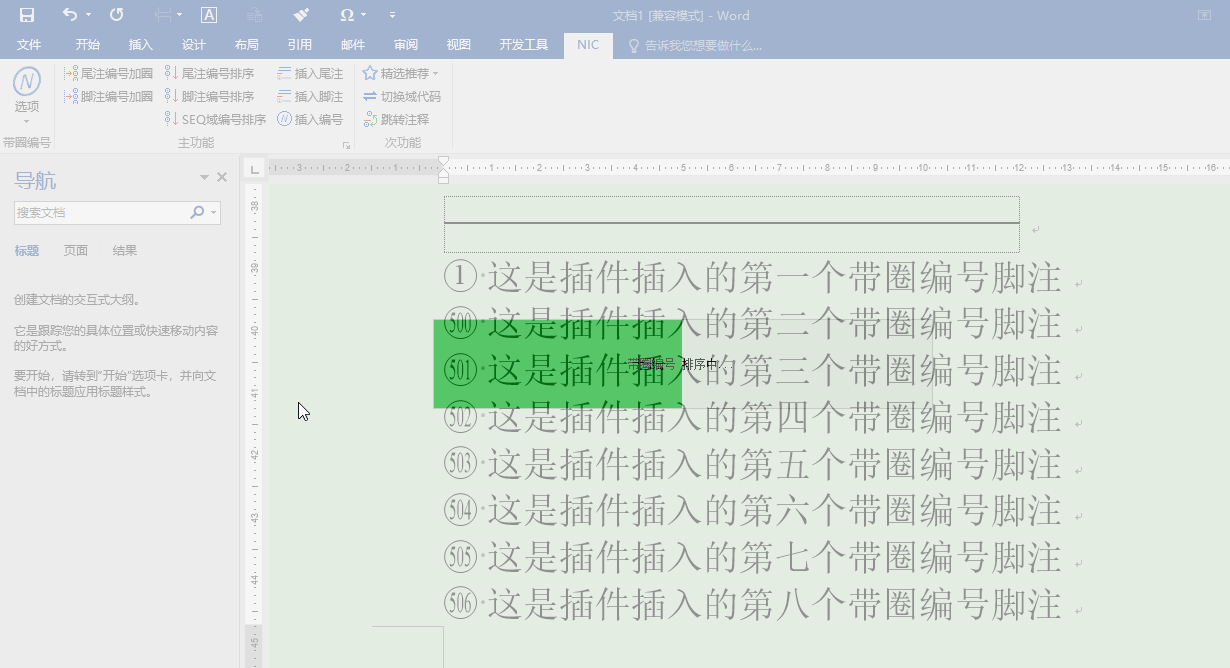Screen dimensions: 1230x668
Task: Close the 导航 navigation pane
Action: pyautogui.click(x=222, y=177)
